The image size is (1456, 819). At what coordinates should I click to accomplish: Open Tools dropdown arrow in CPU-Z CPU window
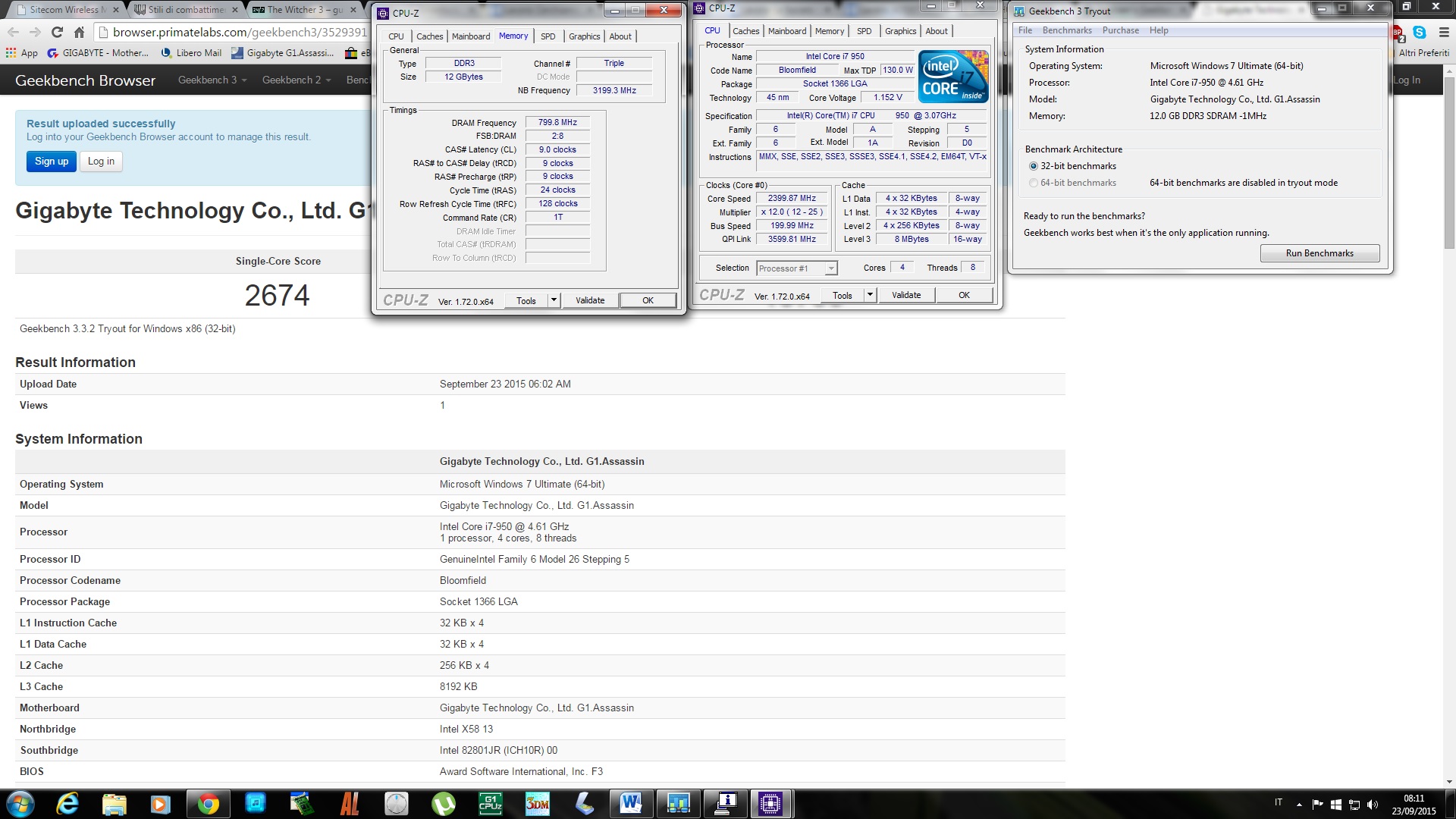(x=870, y=295)
